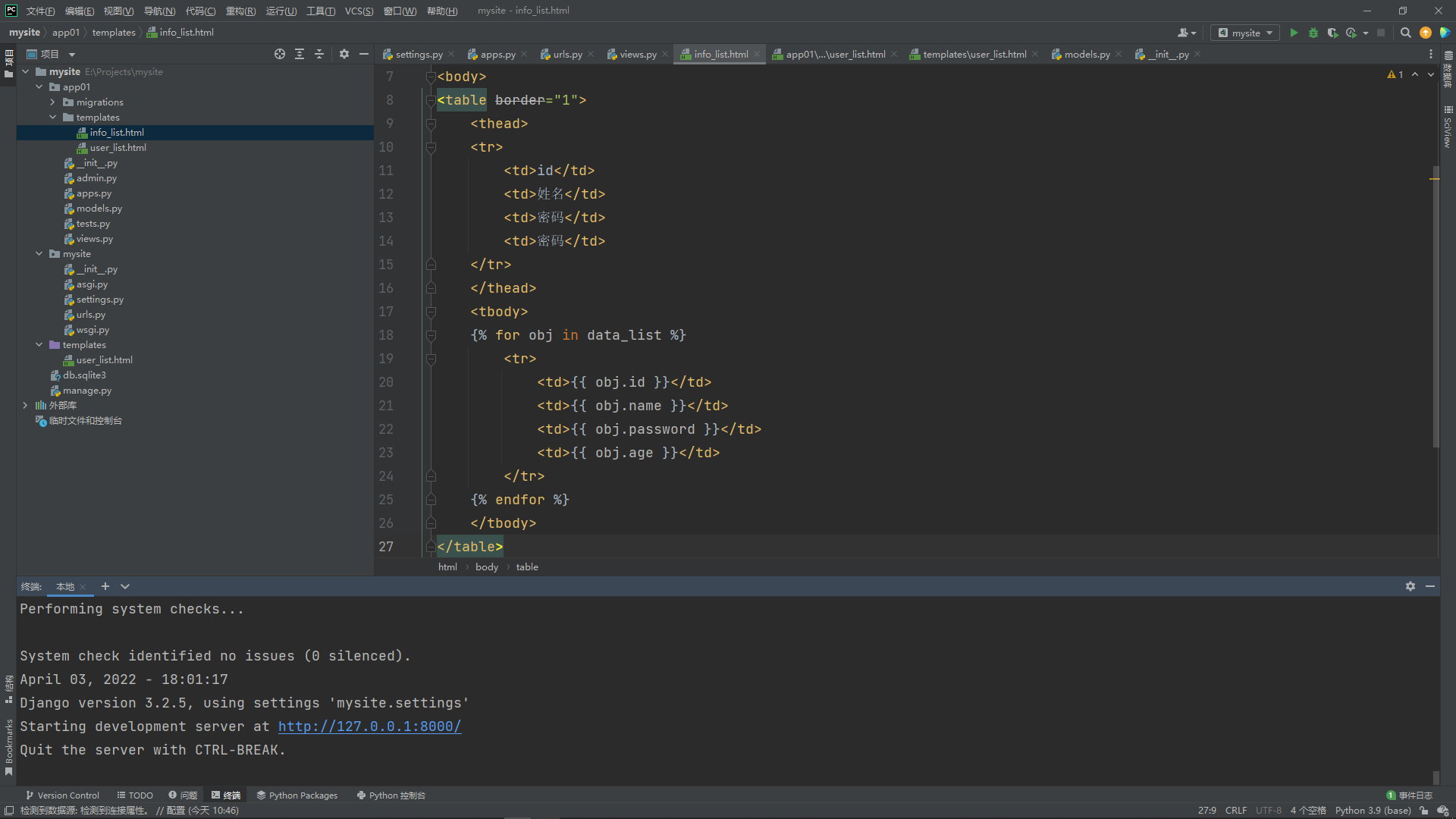Viewport: 1456px width, 819px height.
Task: Select db.sqlite3 in project tree
Action: coord(84,375)
